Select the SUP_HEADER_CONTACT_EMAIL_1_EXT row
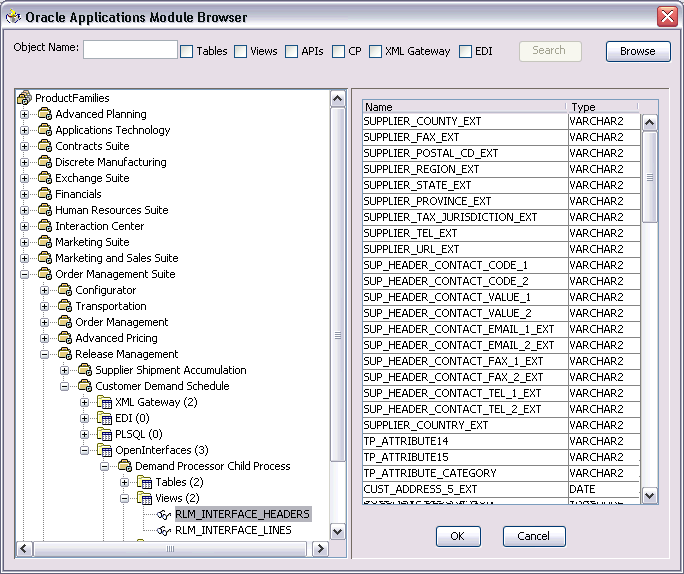684x574 pixels. coord(501,329)
